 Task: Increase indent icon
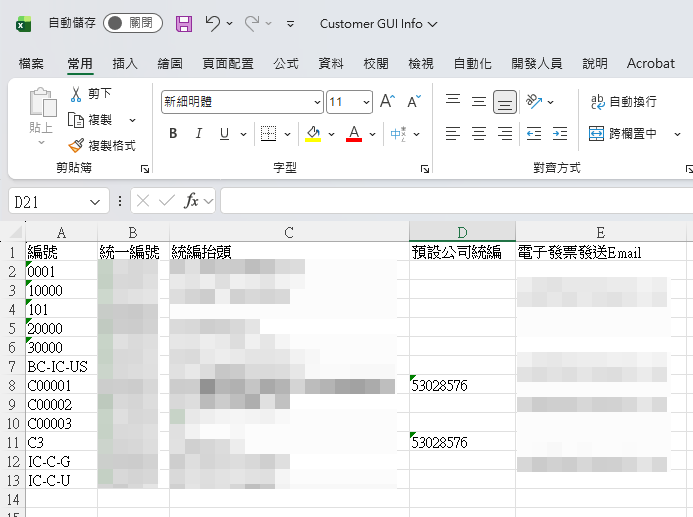pyautogui.click(x=560, y=133)
